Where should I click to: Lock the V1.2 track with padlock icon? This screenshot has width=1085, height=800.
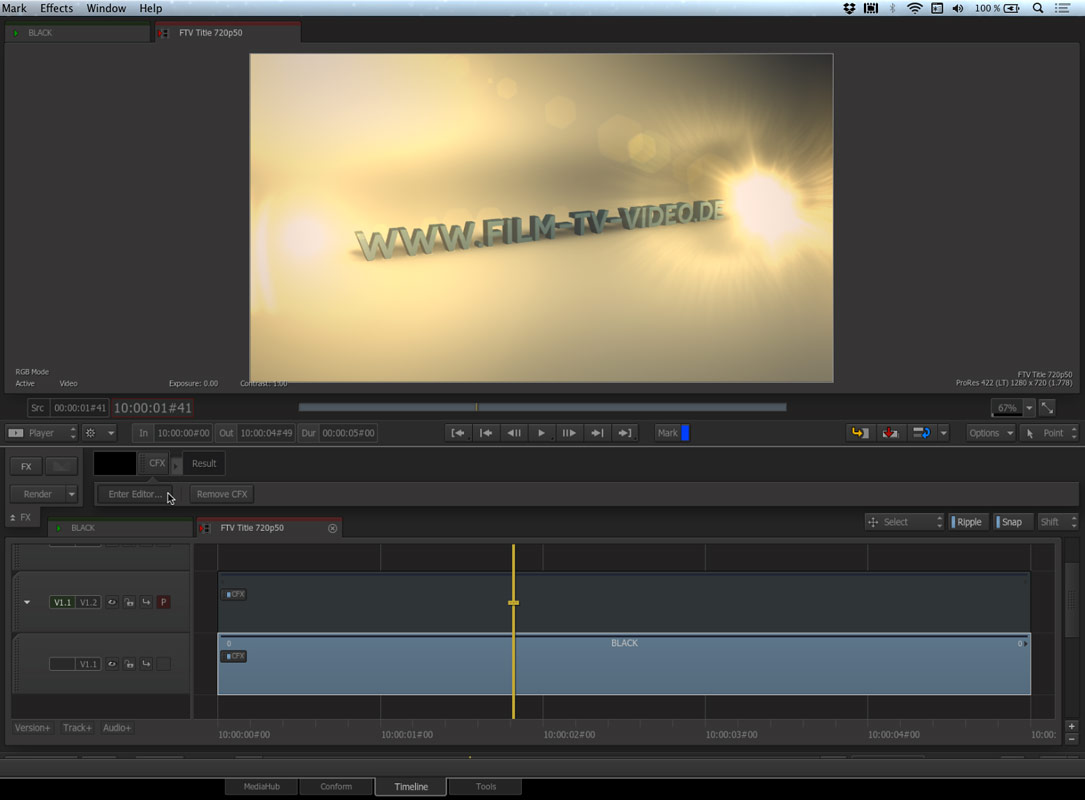tap(129, 603)
